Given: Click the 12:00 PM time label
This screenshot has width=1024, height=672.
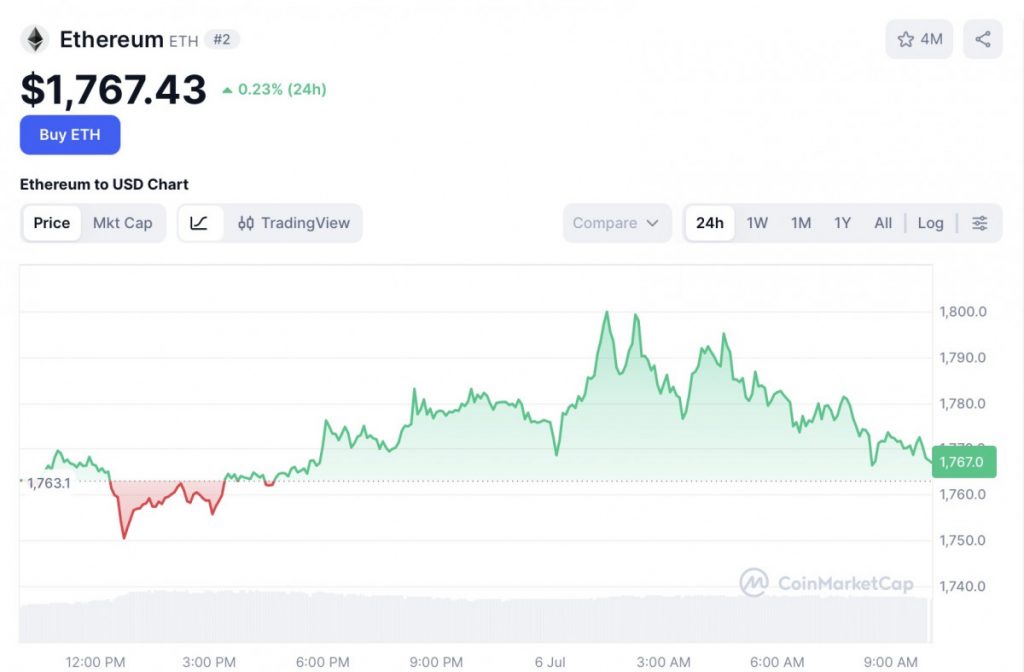Looking at the screenshot, I should (95, 662).
